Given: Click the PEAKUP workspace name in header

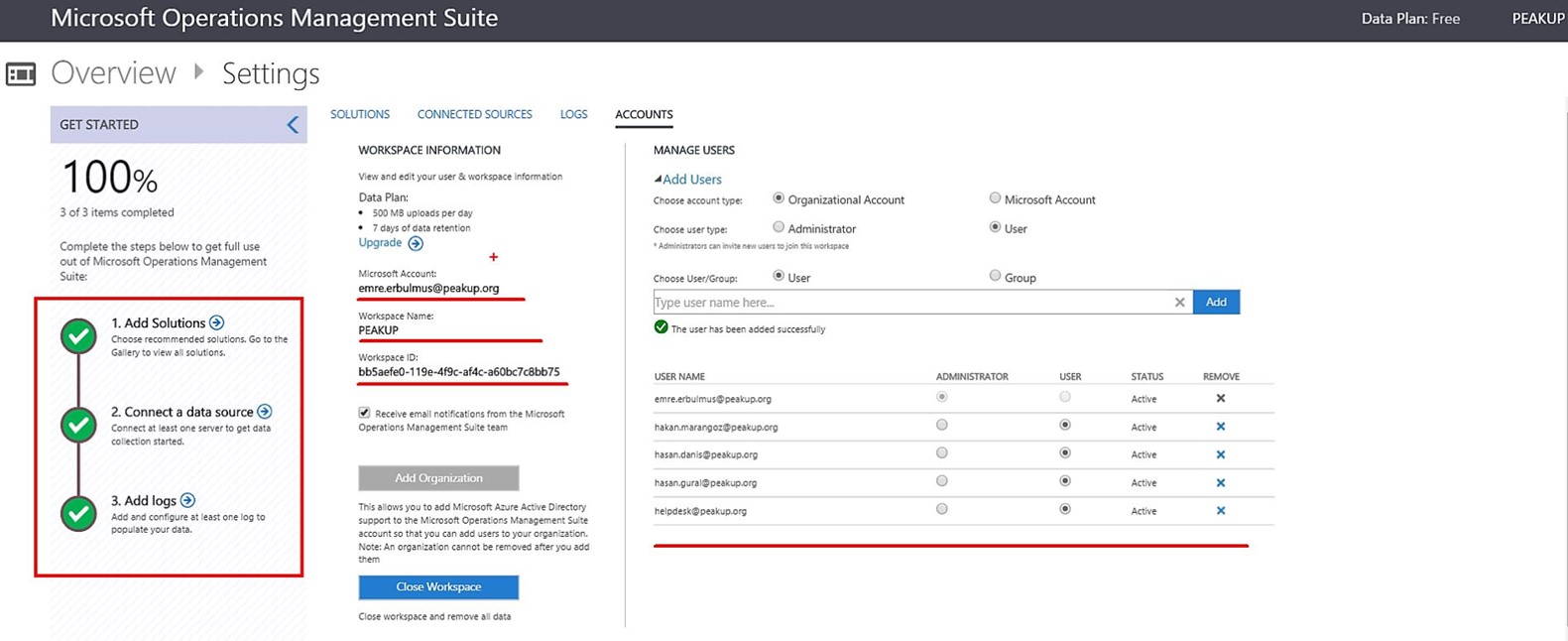Looking at the screenshot, I should pos(1537,19).
